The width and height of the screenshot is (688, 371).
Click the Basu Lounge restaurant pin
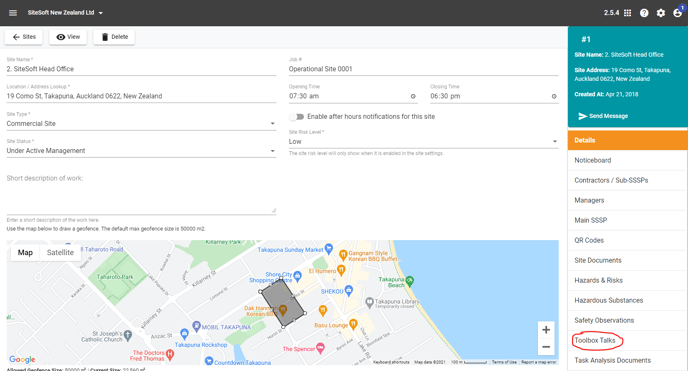click(x=353, y=325)
